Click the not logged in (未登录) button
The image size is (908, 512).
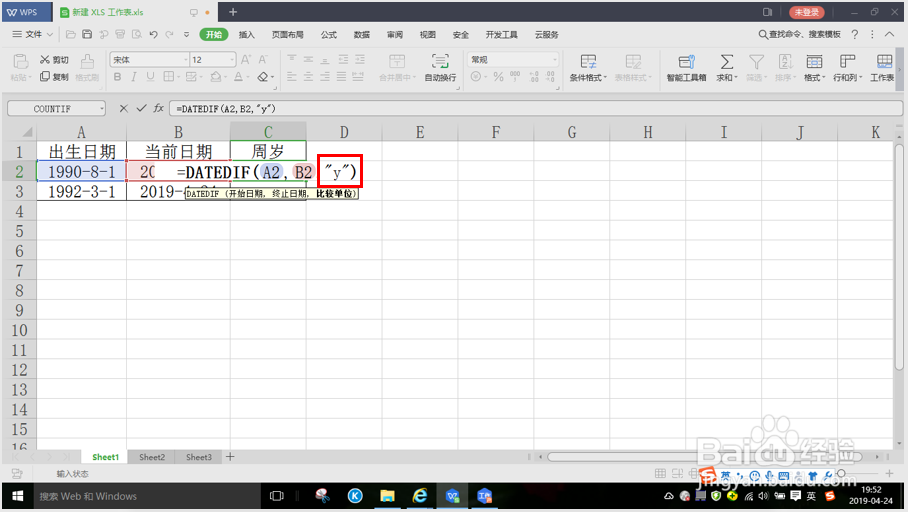point(807,12)
